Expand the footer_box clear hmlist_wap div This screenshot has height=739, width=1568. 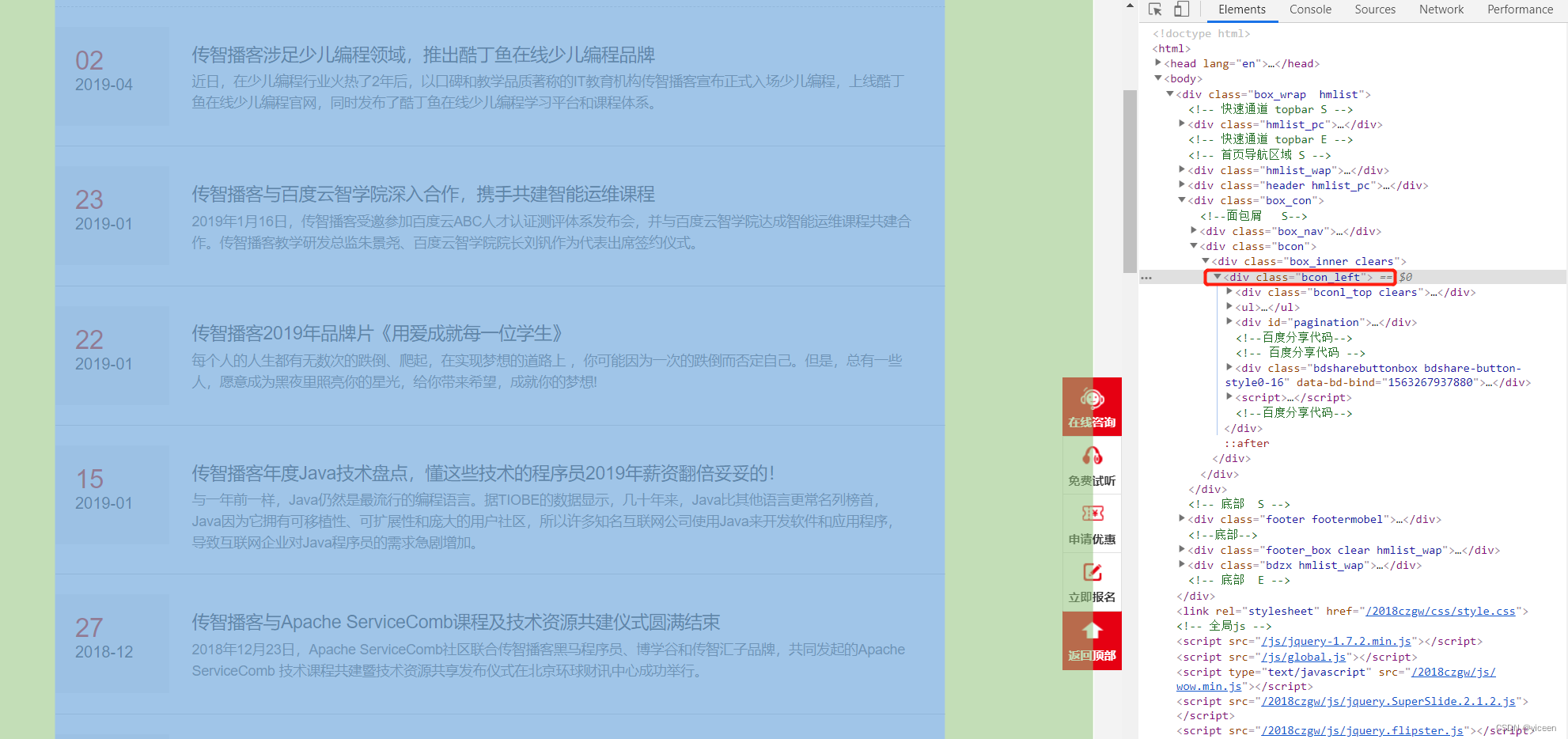point(1182,550)
